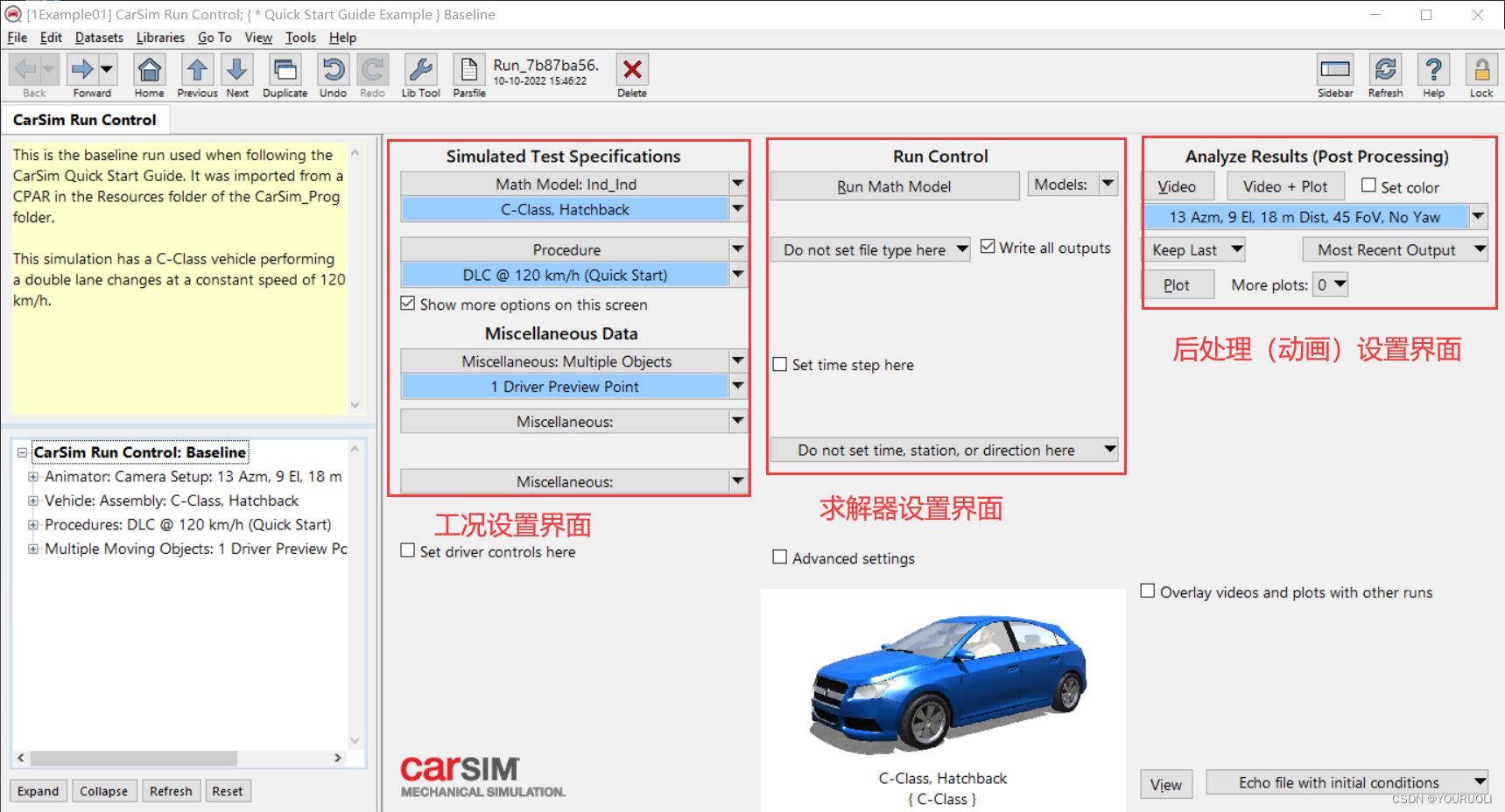The height and width of the screenshot is (812, 1505).
Task: Toggle the Write all outputs checkbox
Action: point(988,246)
